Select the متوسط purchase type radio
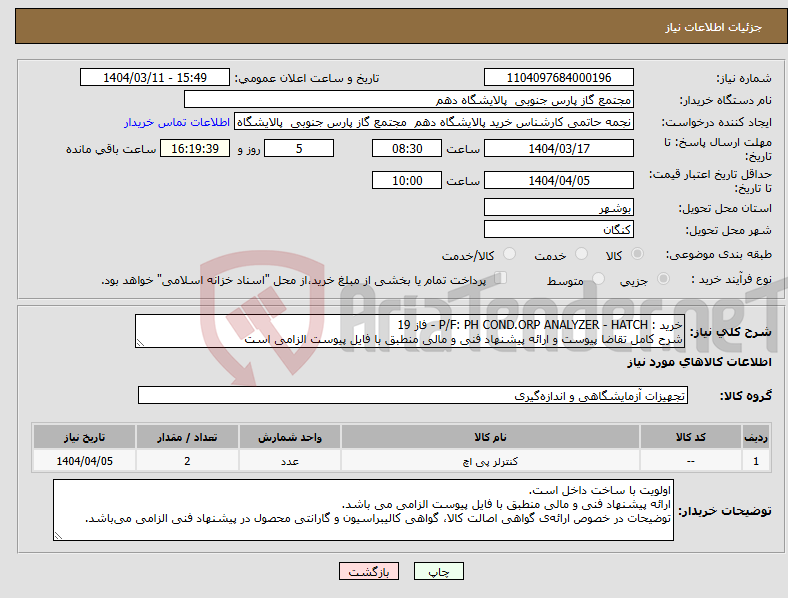Screen dimensions: 788x598 pos(598,278)
